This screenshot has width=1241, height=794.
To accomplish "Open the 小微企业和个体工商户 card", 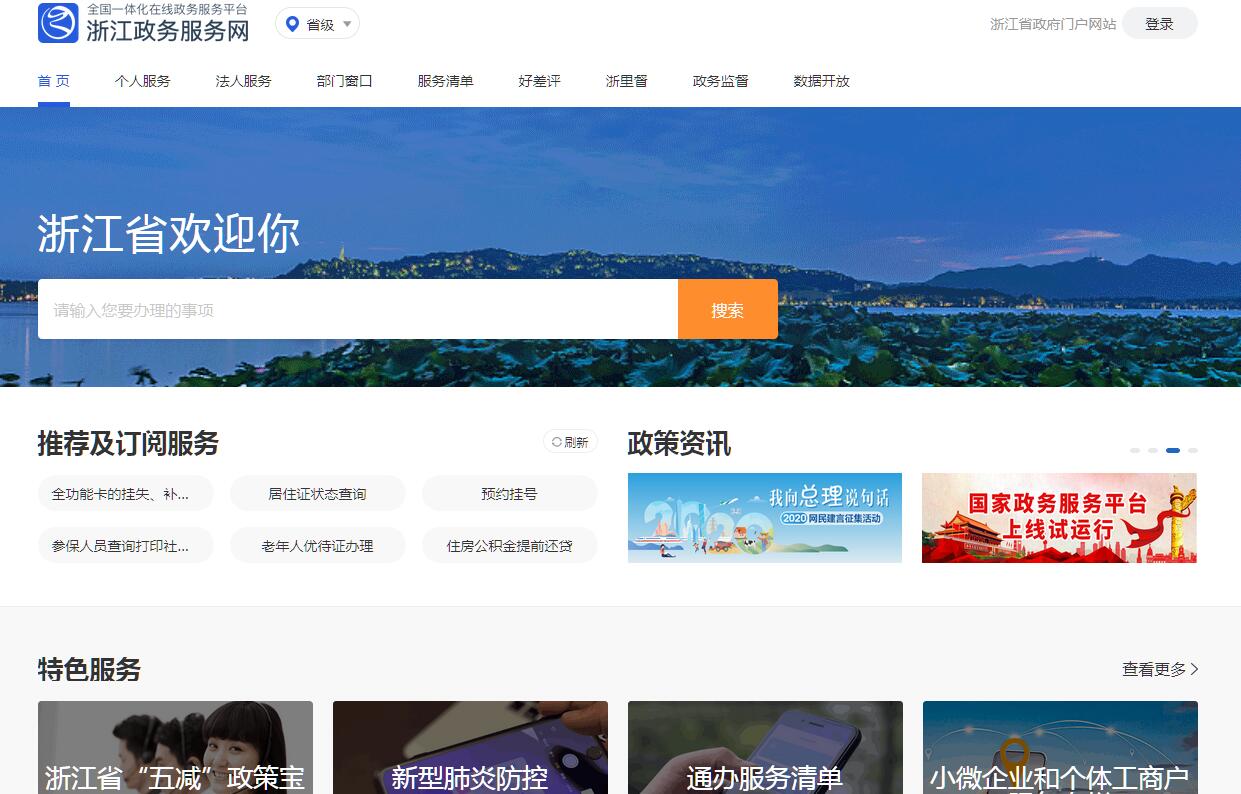I will pyautogui.click(x=1060, y=748).
